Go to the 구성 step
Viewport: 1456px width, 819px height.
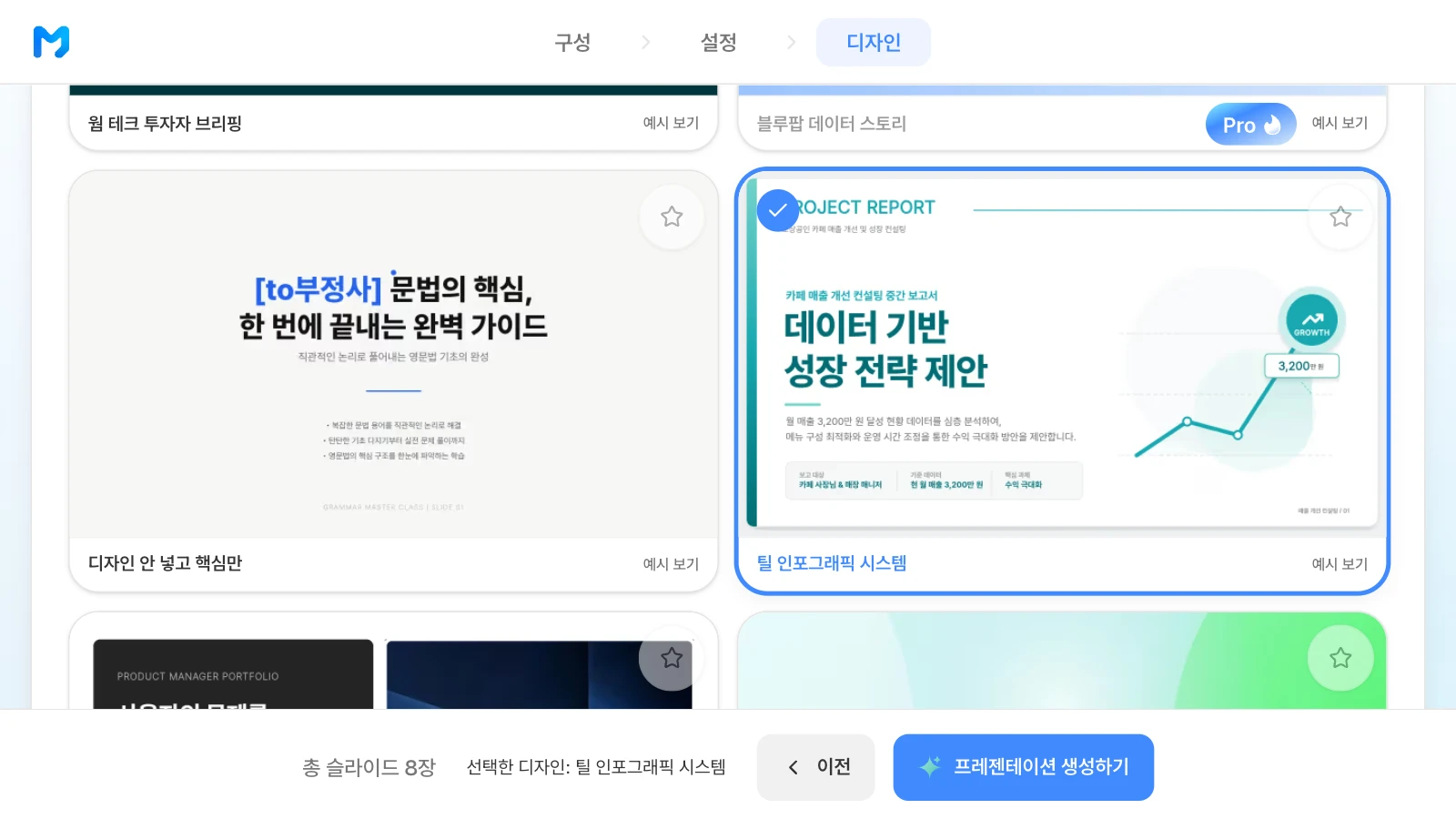pos(572,42)
